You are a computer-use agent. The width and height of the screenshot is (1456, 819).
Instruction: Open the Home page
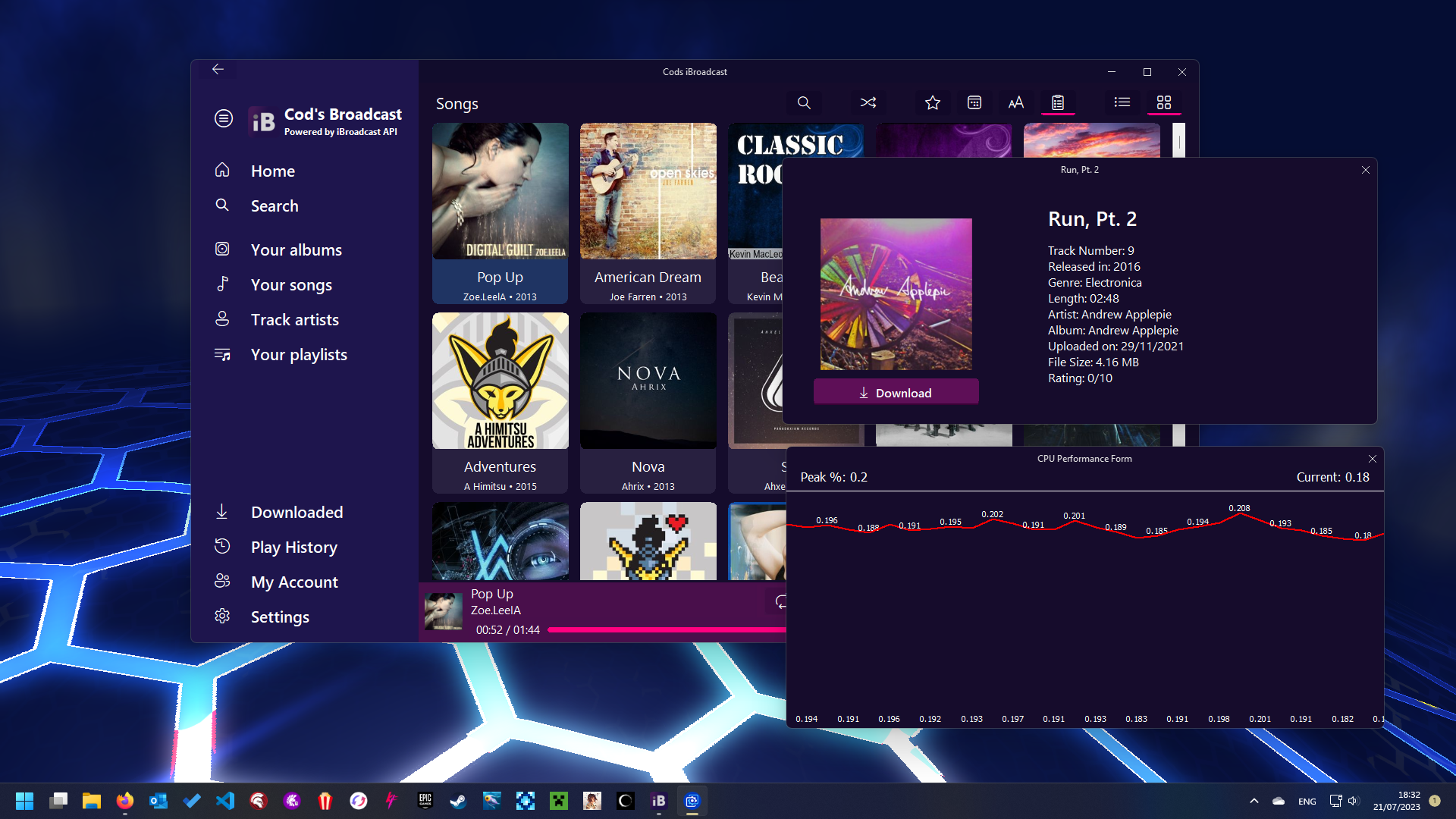tap(273, 171)
